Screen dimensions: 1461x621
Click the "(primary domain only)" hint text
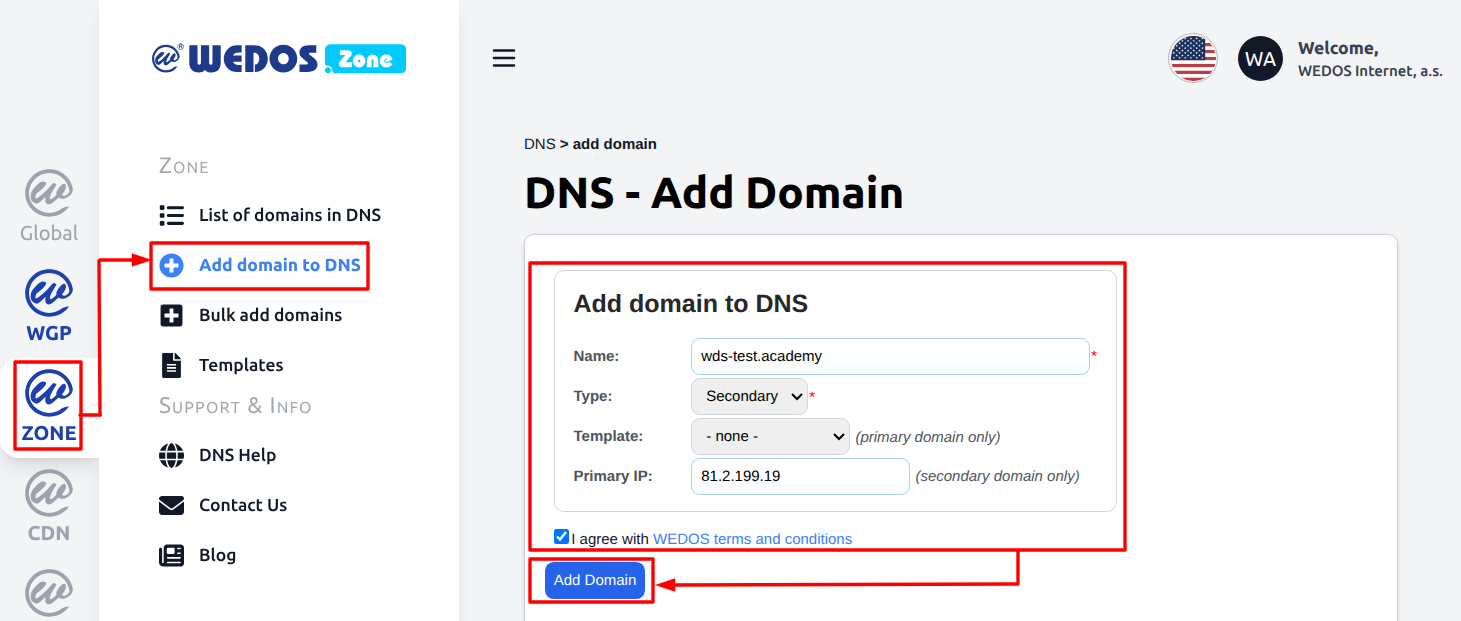coord(928,437)
